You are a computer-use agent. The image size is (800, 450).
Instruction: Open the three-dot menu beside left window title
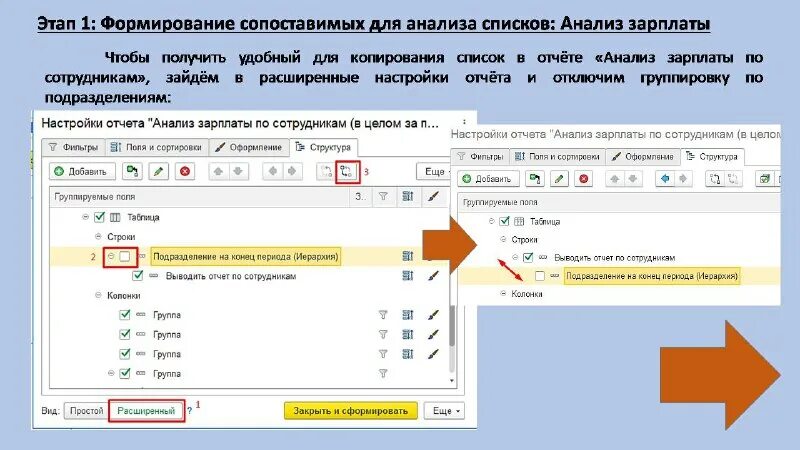[464, 122]
